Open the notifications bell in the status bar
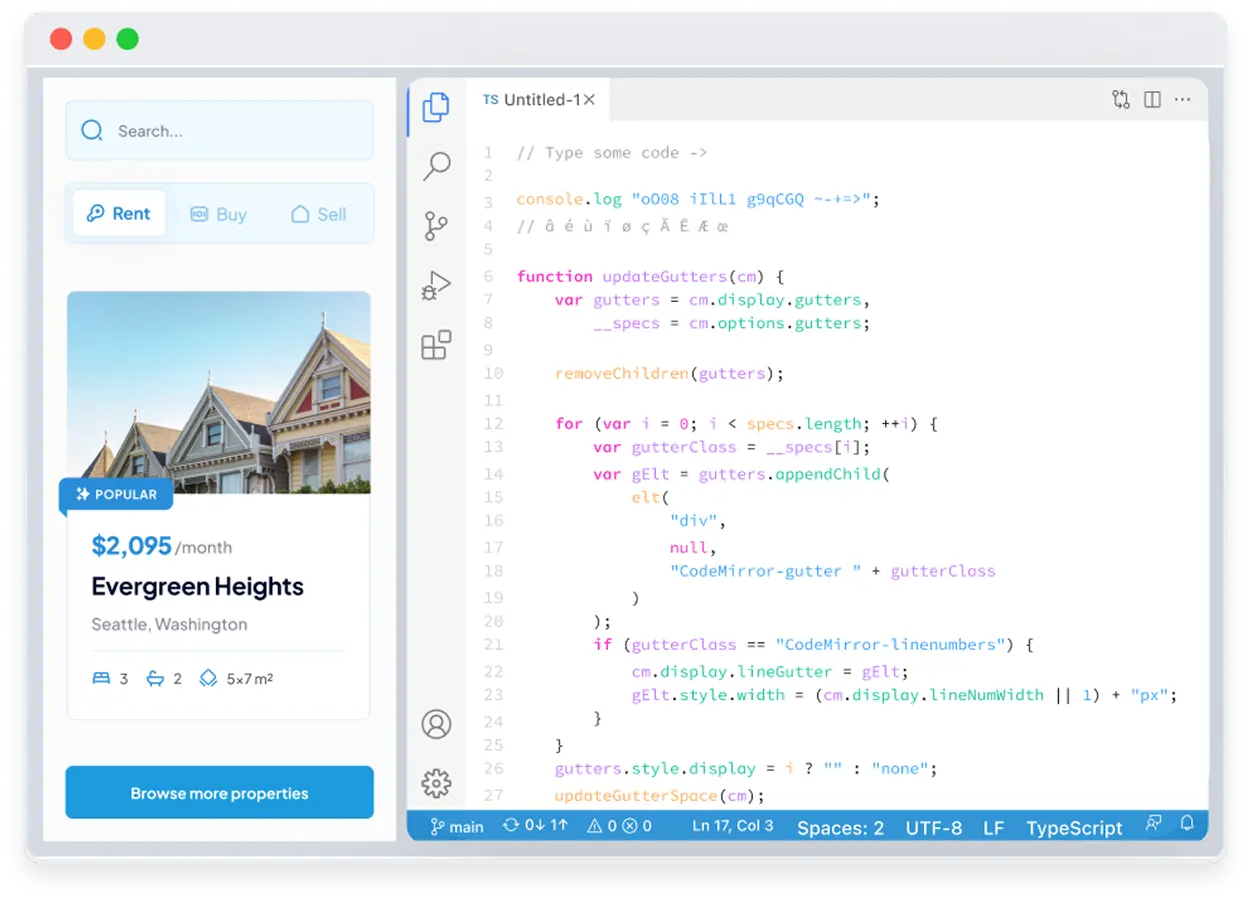The width and height of the screenshot is (1251, 900). pos(1186,823)
